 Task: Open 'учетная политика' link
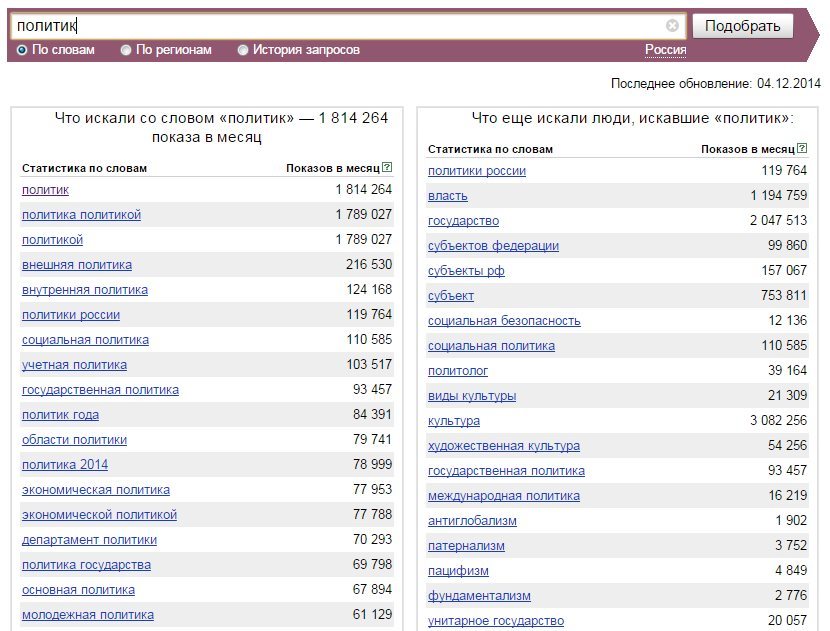[74, 365]
